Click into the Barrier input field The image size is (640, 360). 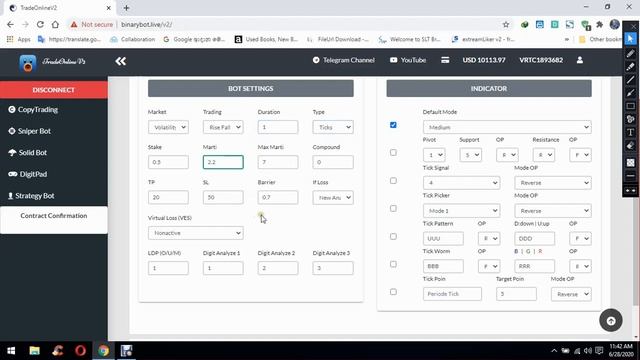(278, 198)
